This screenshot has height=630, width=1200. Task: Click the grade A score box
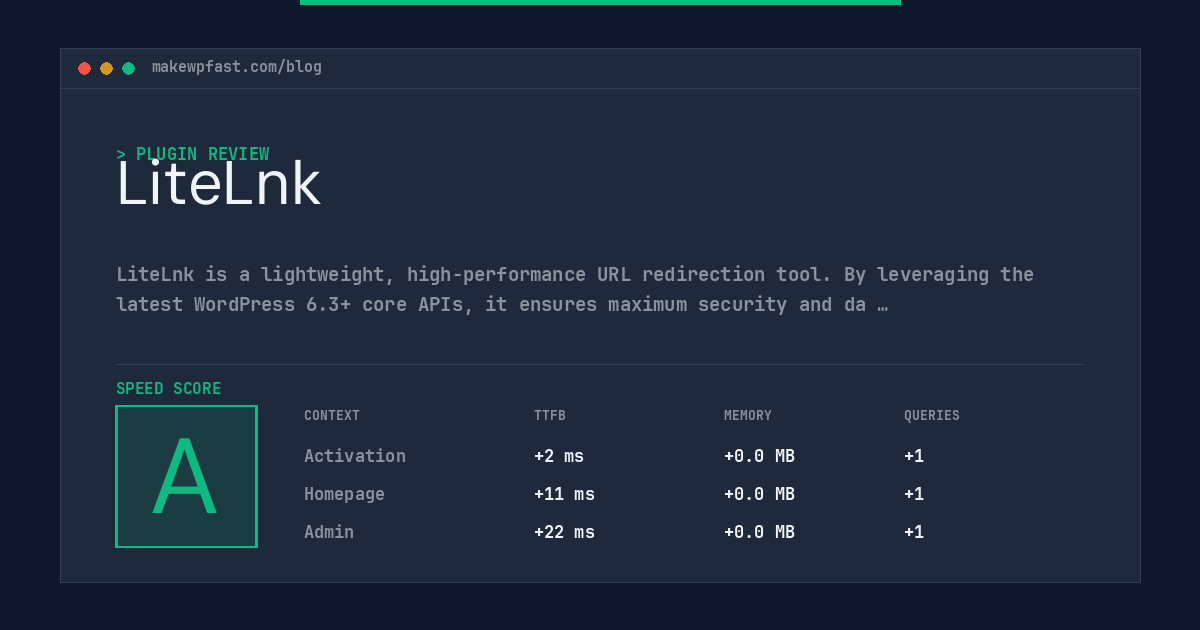(186, 476)
